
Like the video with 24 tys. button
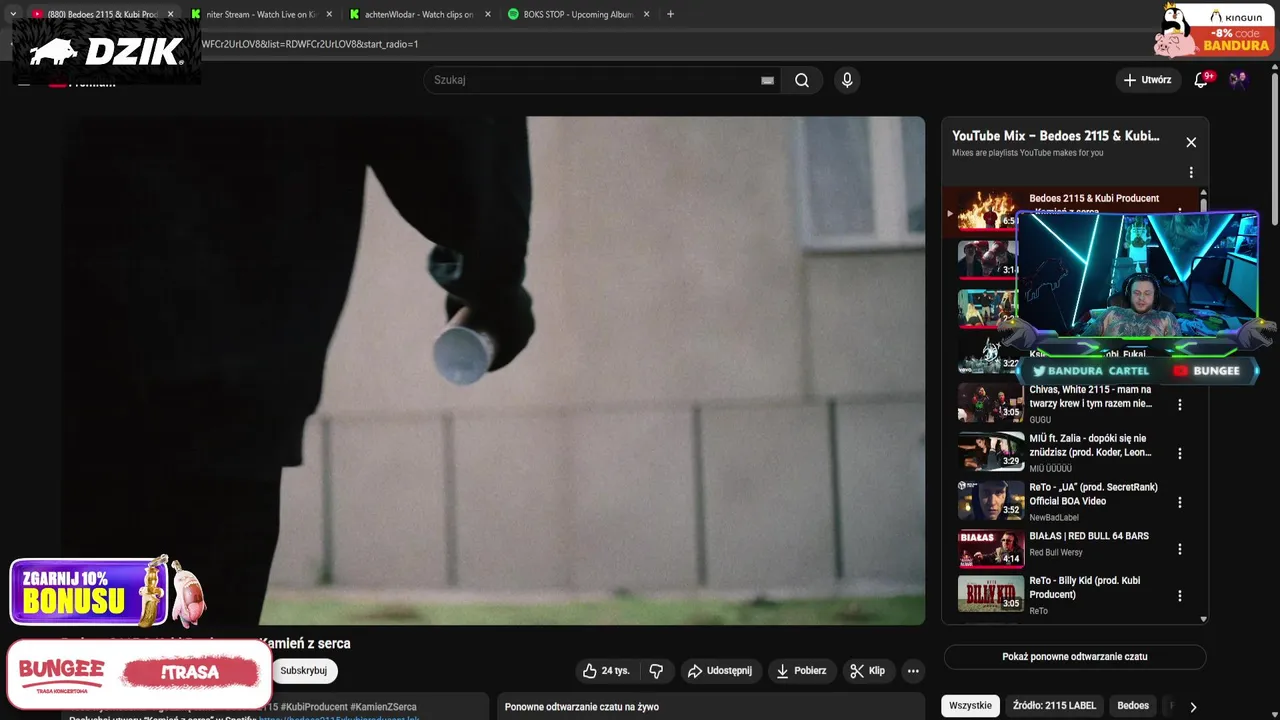click(608, 671)
